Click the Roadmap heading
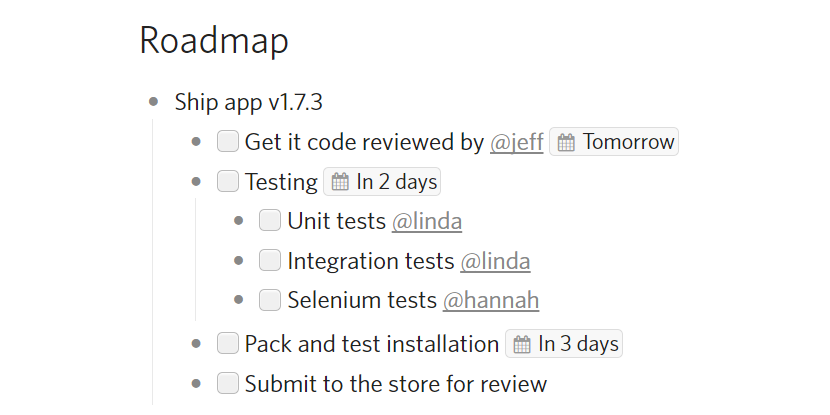The image size is (830, 415). [214, 41]
